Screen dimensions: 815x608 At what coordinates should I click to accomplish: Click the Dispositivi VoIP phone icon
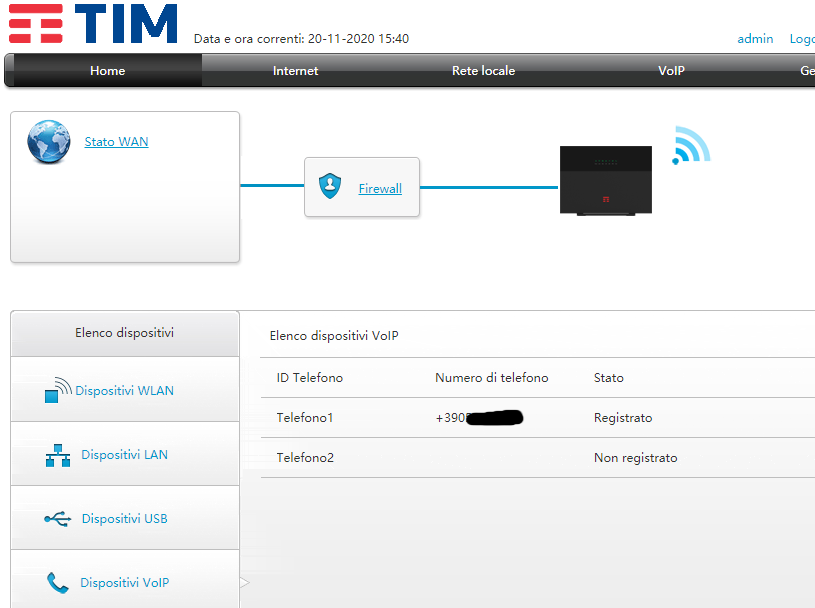pyautogui.click(x=57, y=583)
